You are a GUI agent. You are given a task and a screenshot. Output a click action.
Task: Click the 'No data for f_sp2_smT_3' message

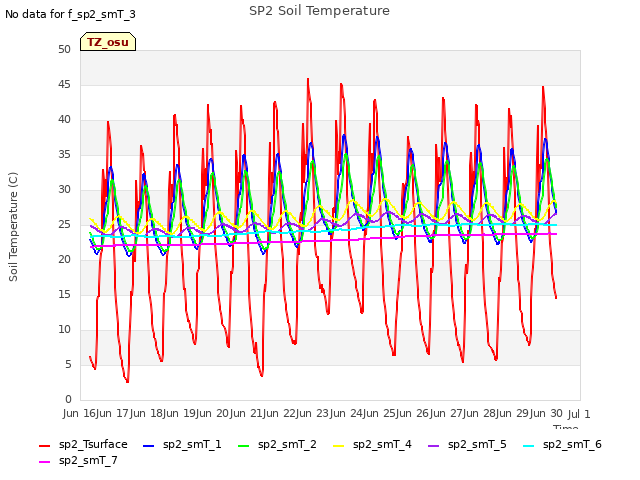pyautogui.click(x=70, y=14)
